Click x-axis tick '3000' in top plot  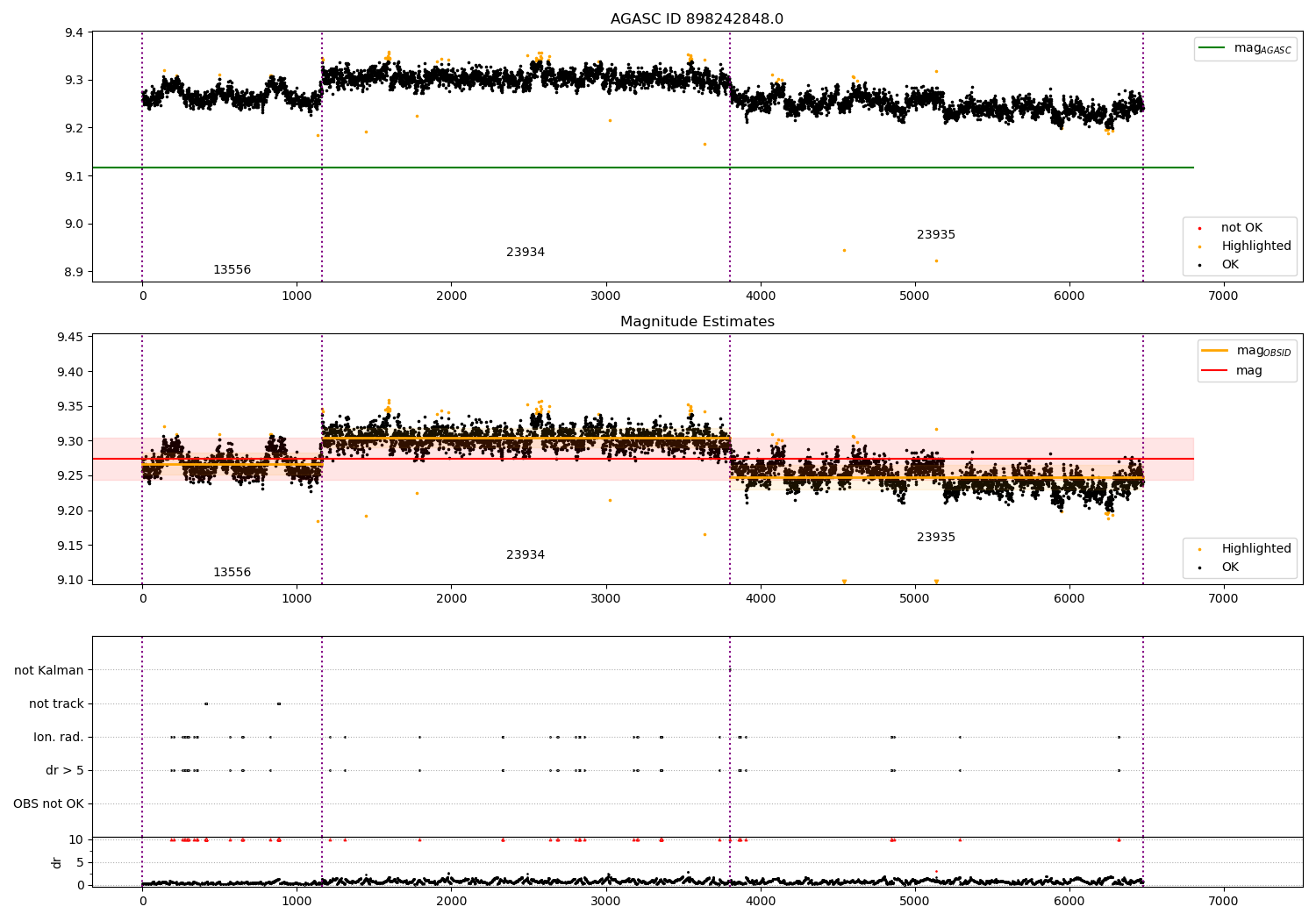pyautogui.click(x=605, y=296)
